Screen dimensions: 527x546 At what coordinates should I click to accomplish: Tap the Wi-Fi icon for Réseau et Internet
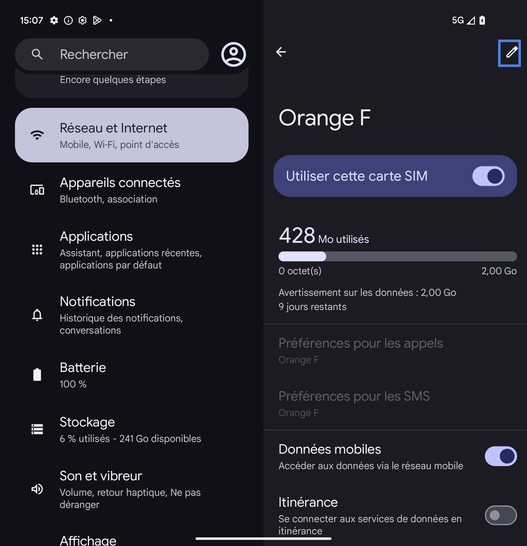(x=37, y=135)
